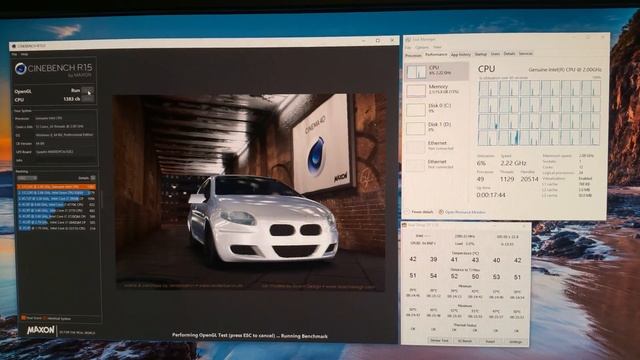
Task: Switch to Performance tab in Task Manager
Action: pyautogui.click(x=436, y=55)
